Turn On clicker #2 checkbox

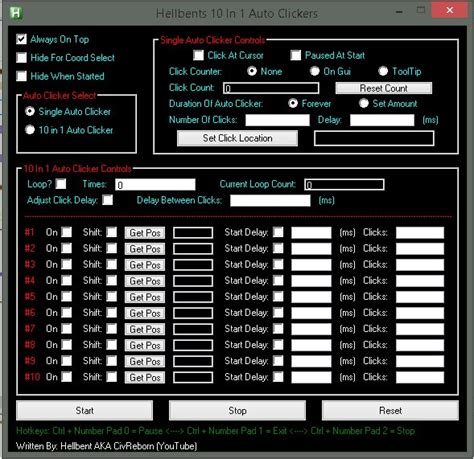click(x=67, y=248)
